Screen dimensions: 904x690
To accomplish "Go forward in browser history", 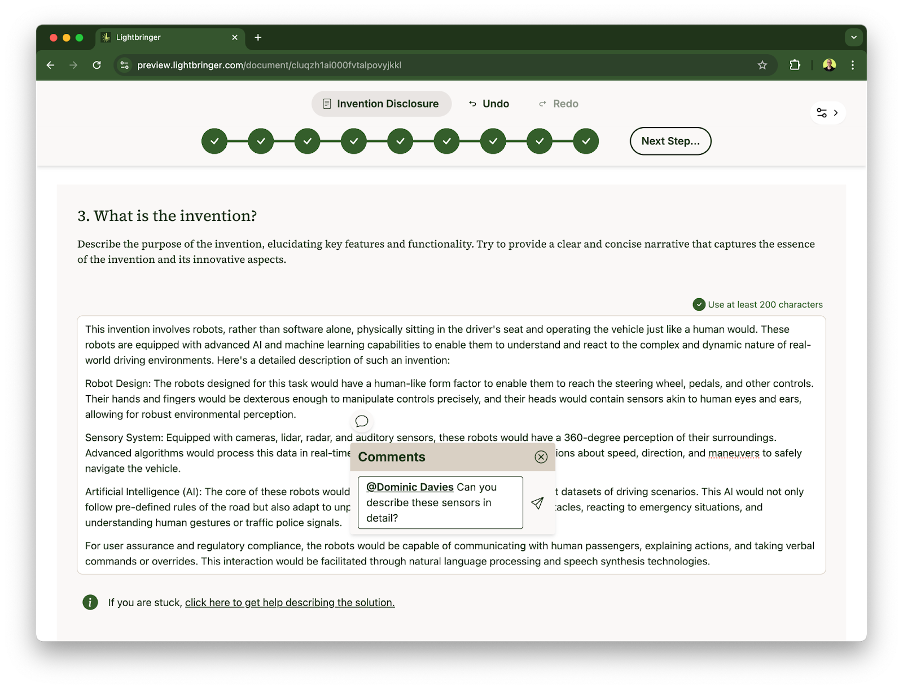I will pos(73,65).
